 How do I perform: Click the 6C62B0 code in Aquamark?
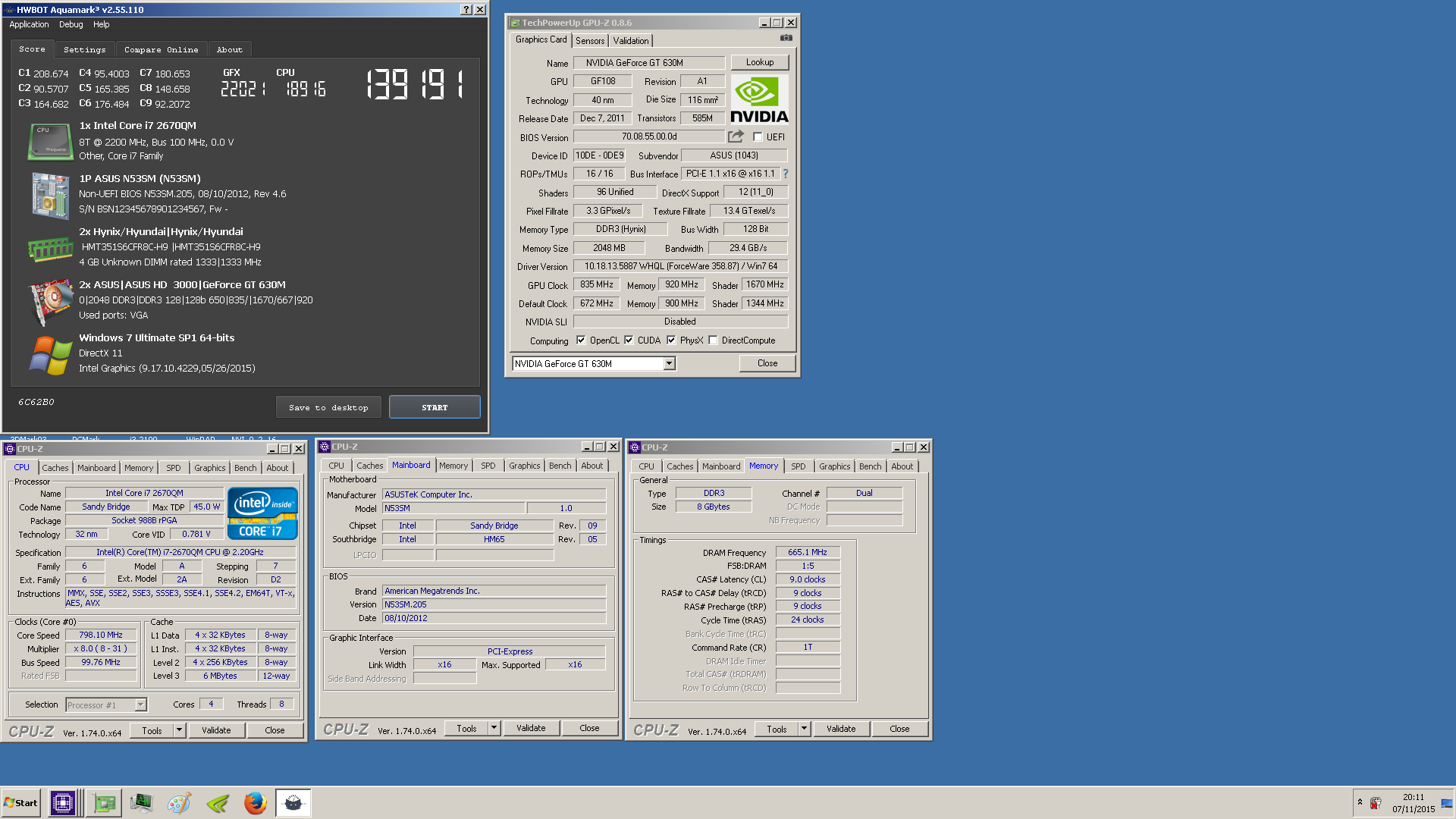36,402
